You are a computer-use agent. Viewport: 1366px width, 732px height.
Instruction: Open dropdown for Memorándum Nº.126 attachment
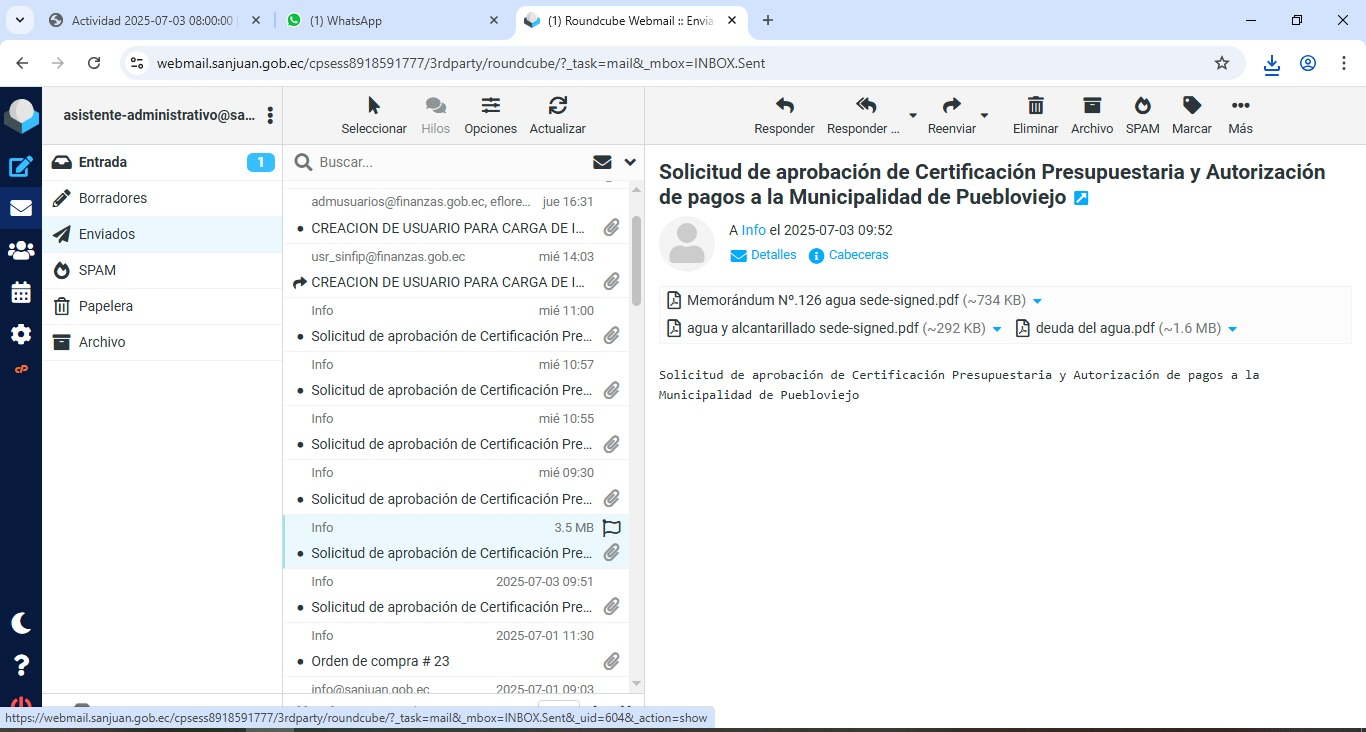click(1037, 301)
